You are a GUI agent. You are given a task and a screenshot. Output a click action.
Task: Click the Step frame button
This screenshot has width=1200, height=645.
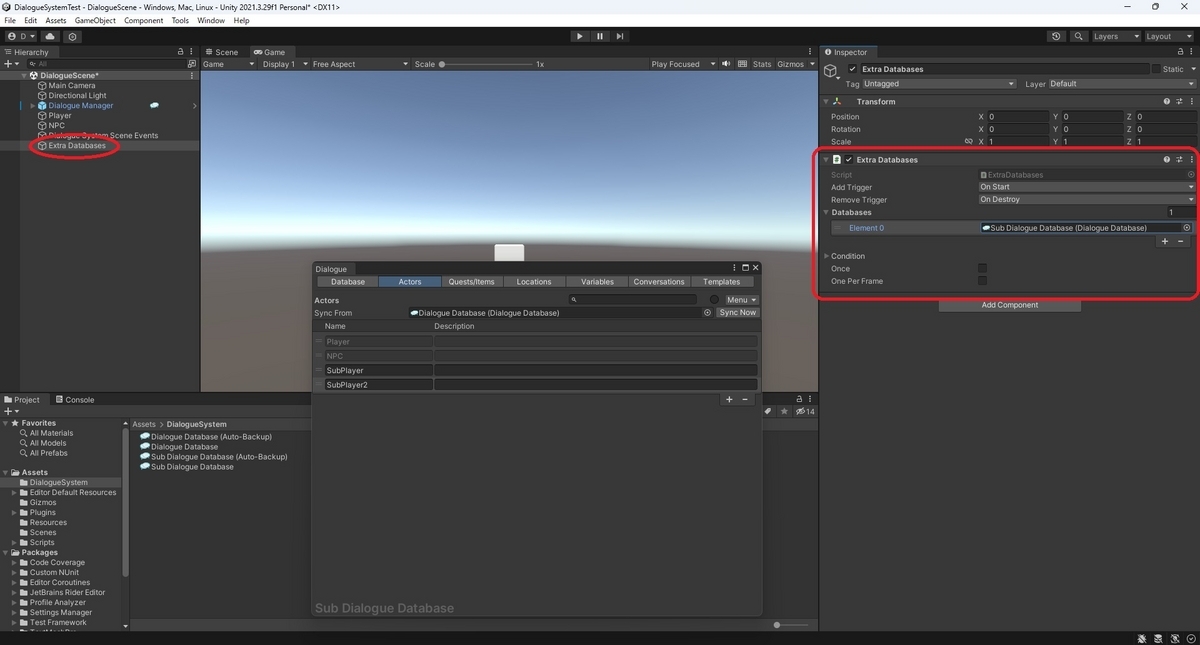(x=620, y=36)
